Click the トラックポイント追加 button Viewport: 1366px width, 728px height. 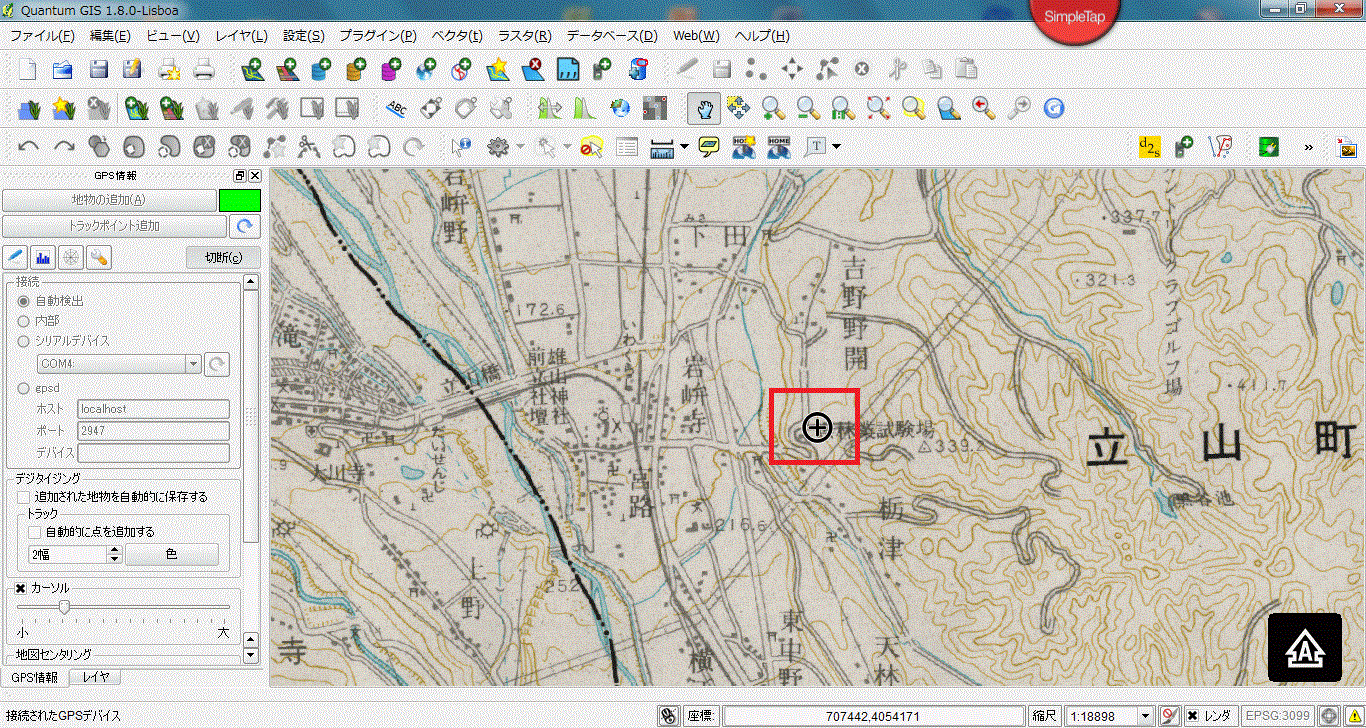coord(115,226)
